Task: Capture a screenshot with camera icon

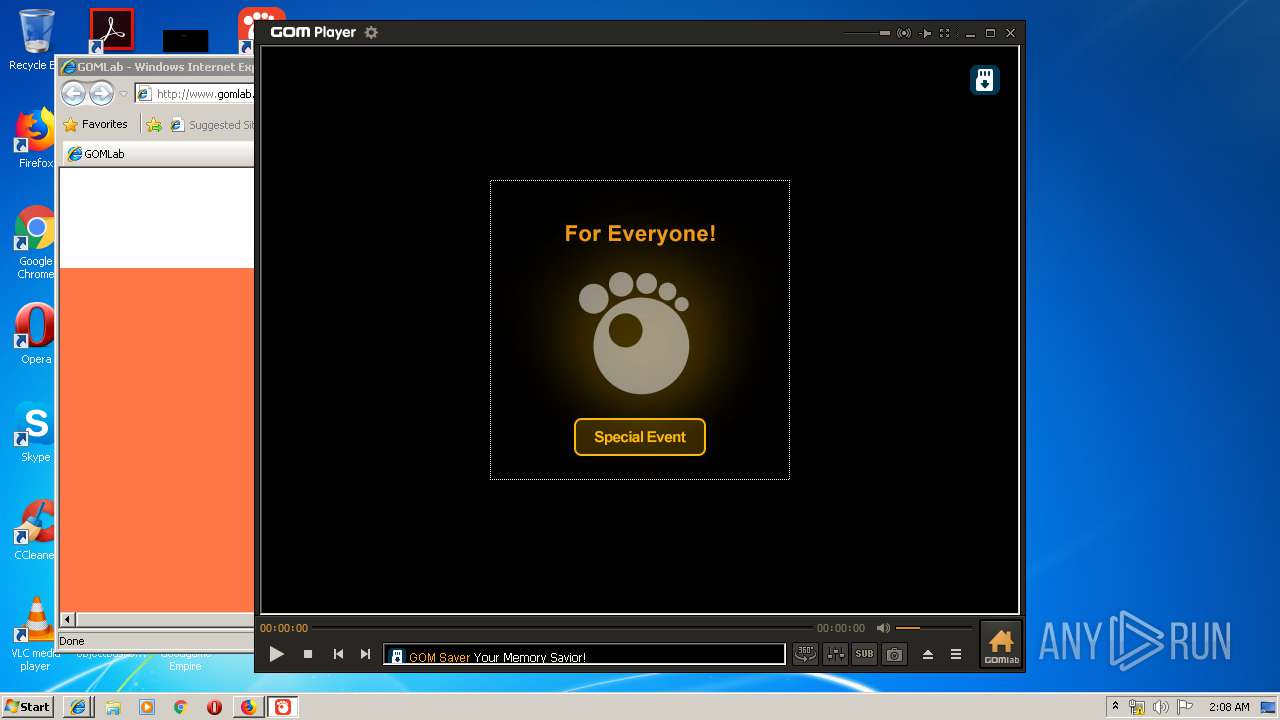Action: point(894,654)
